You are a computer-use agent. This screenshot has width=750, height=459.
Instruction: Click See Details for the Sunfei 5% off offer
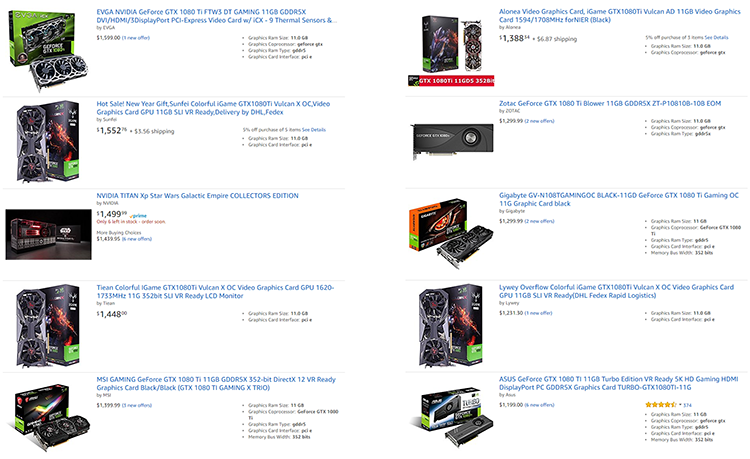coord(314,130)
